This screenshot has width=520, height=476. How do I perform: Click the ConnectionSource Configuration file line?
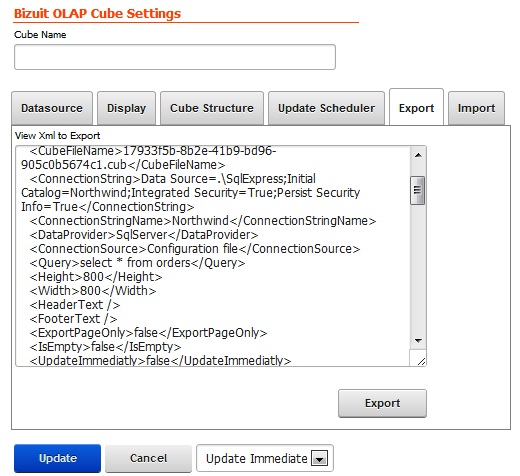pos(195,249)
